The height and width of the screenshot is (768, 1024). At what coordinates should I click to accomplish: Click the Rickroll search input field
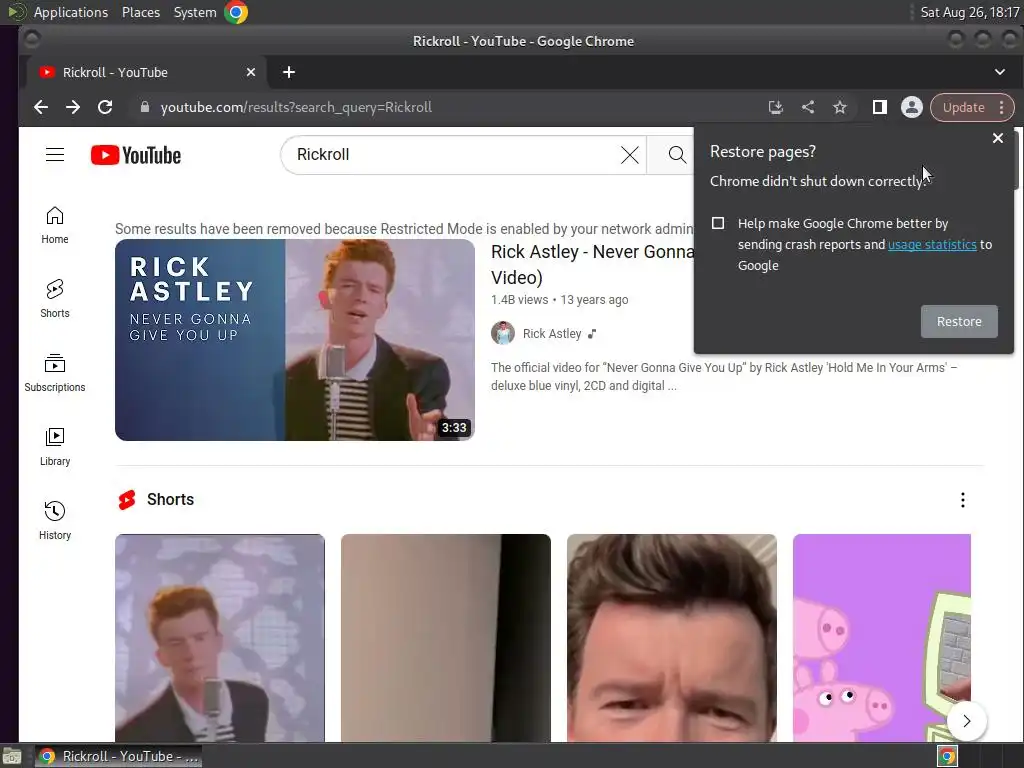pos(457,155)
